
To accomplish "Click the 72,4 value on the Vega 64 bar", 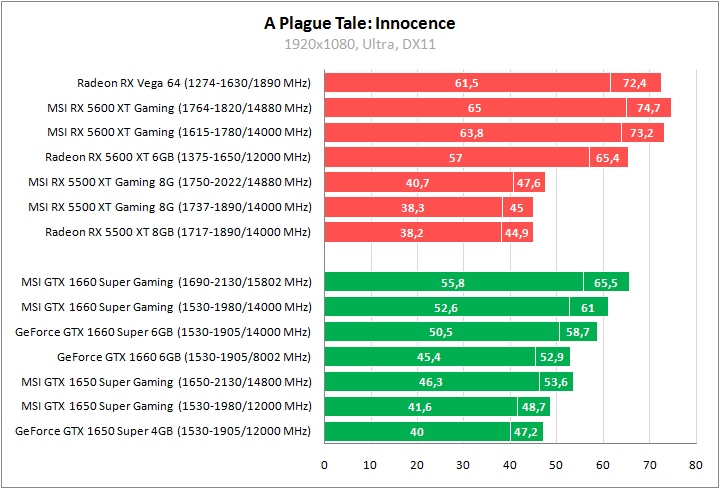I will [x=635, y=83].
